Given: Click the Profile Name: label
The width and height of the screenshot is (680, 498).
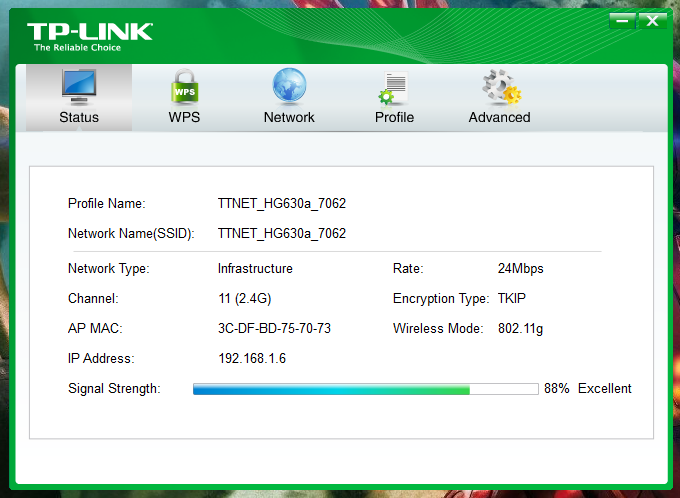Looking at the screenshot, I should pyautogui.click(x=107, y=203).
